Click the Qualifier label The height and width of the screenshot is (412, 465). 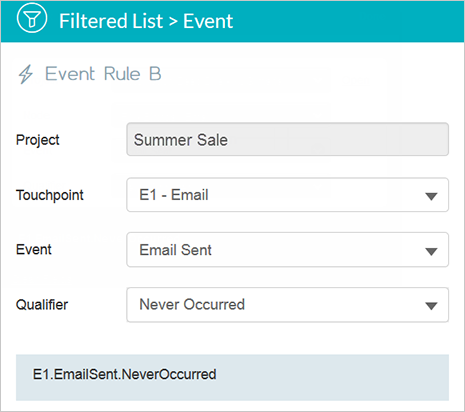click(42, 305)
